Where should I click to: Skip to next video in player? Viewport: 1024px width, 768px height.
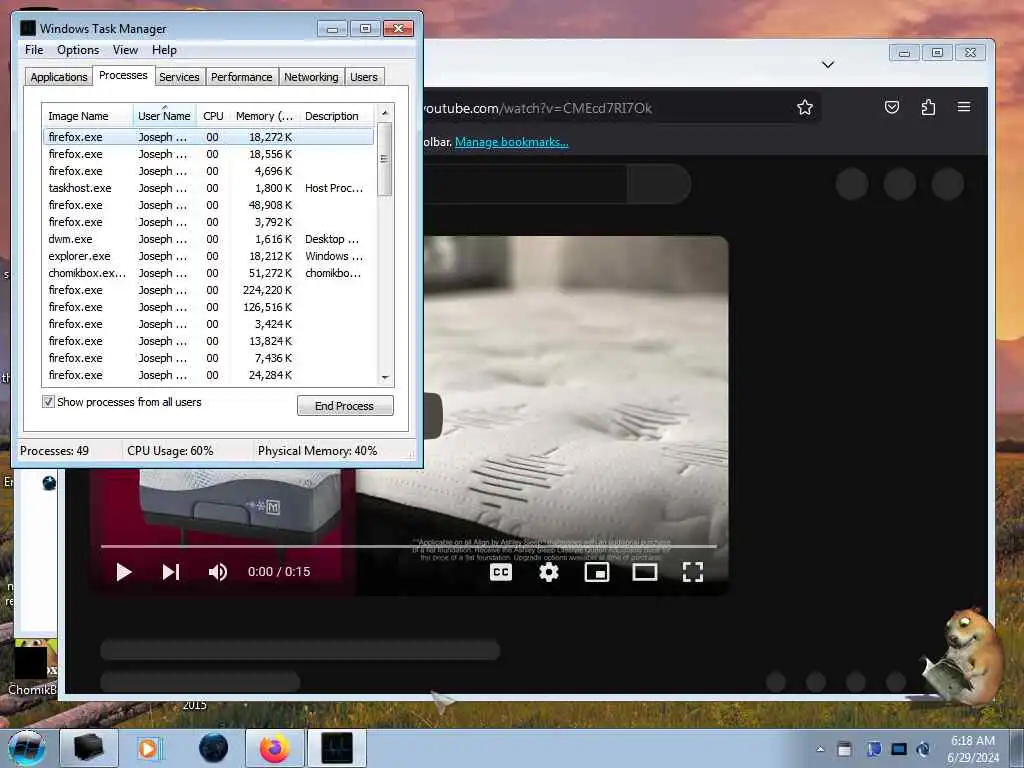click(171, 572)
